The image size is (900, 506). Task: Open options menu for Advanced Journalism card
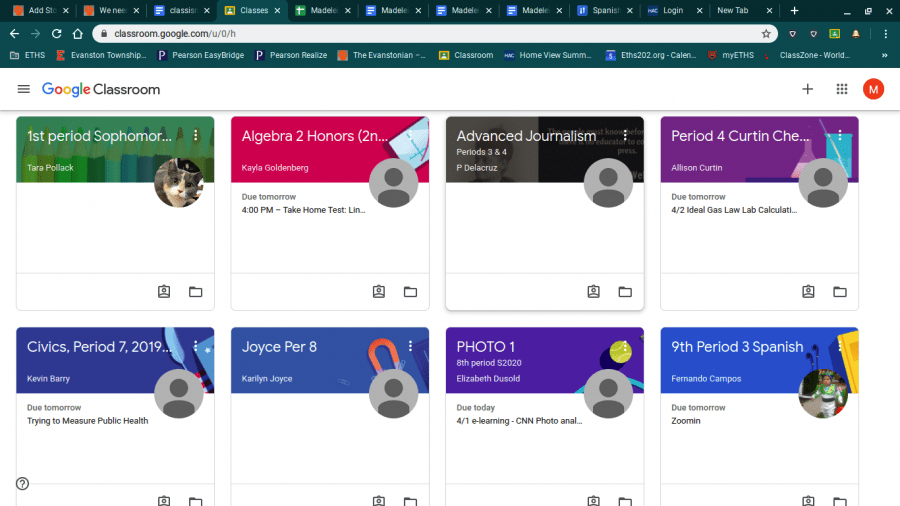pos(625,135)
